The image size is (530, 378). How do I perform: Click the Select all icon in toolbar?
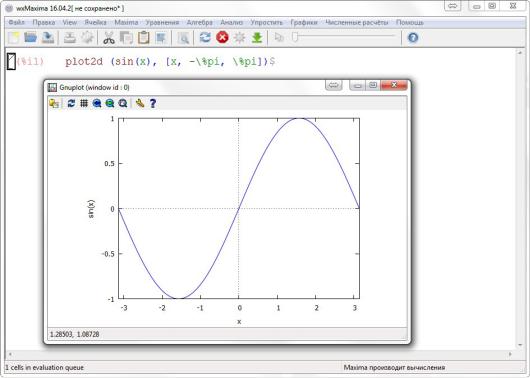point(161,38)
